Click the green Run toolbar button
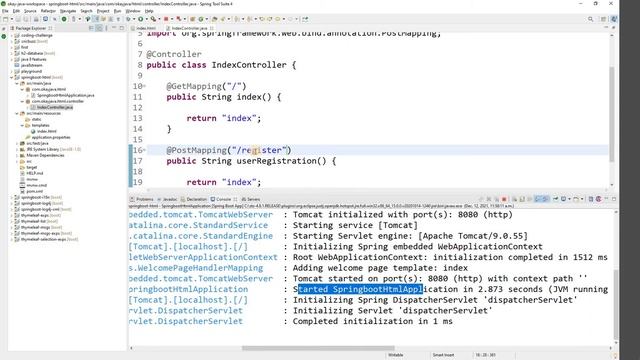Viewport: 640px width, 360px height. 140,19
